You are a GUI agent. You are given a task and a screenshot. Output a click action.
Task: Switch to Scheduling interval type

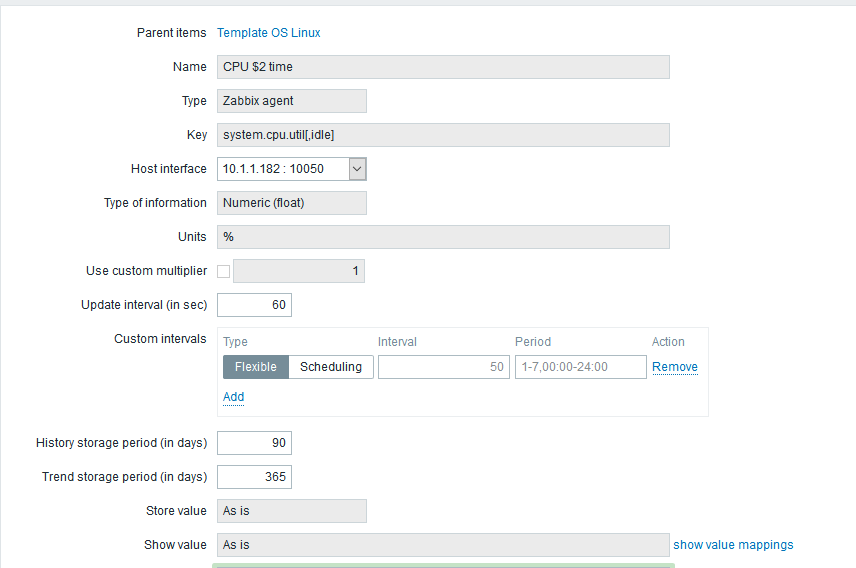331,367
